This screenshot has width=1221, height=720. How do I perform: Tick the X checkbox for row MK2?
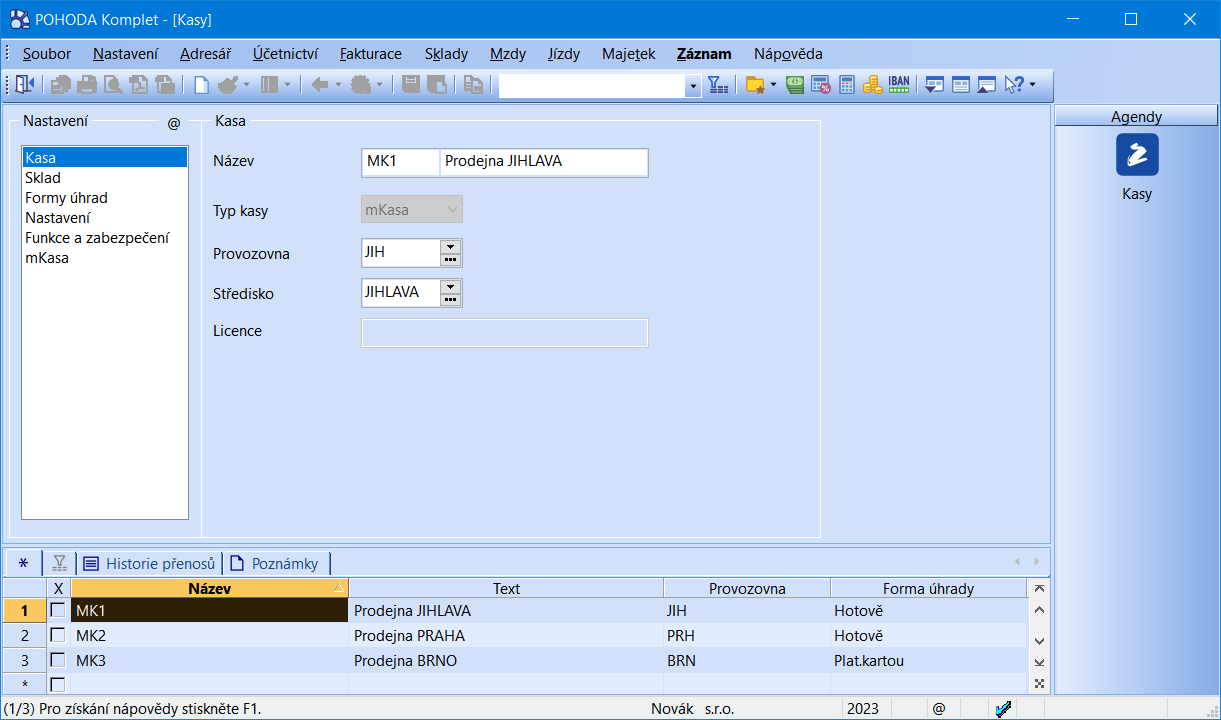coord(58,635)
